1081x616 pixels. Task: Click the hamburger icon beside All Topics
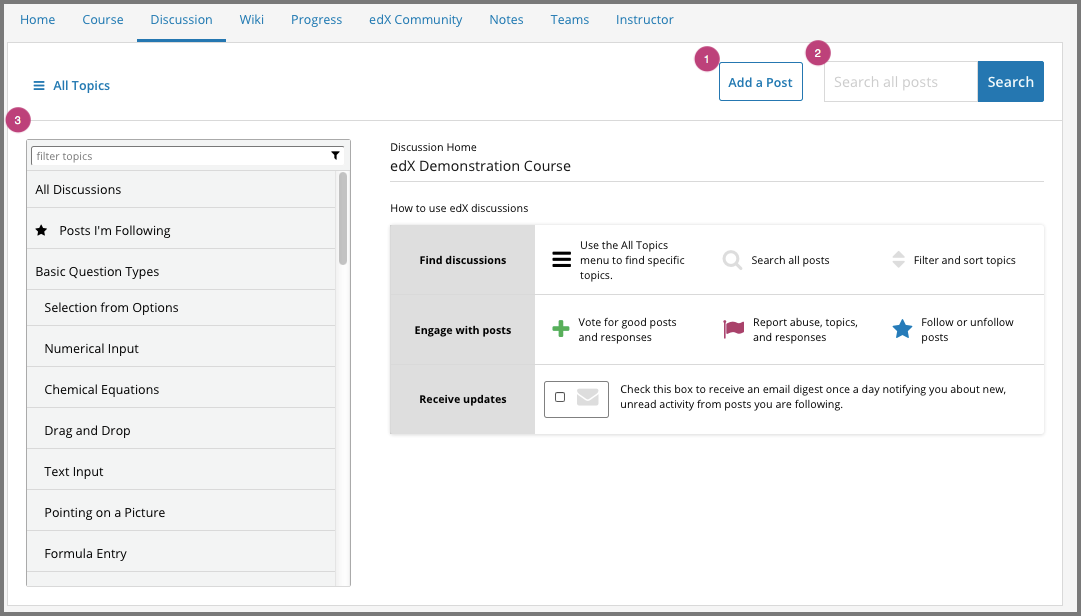[39, 86]
